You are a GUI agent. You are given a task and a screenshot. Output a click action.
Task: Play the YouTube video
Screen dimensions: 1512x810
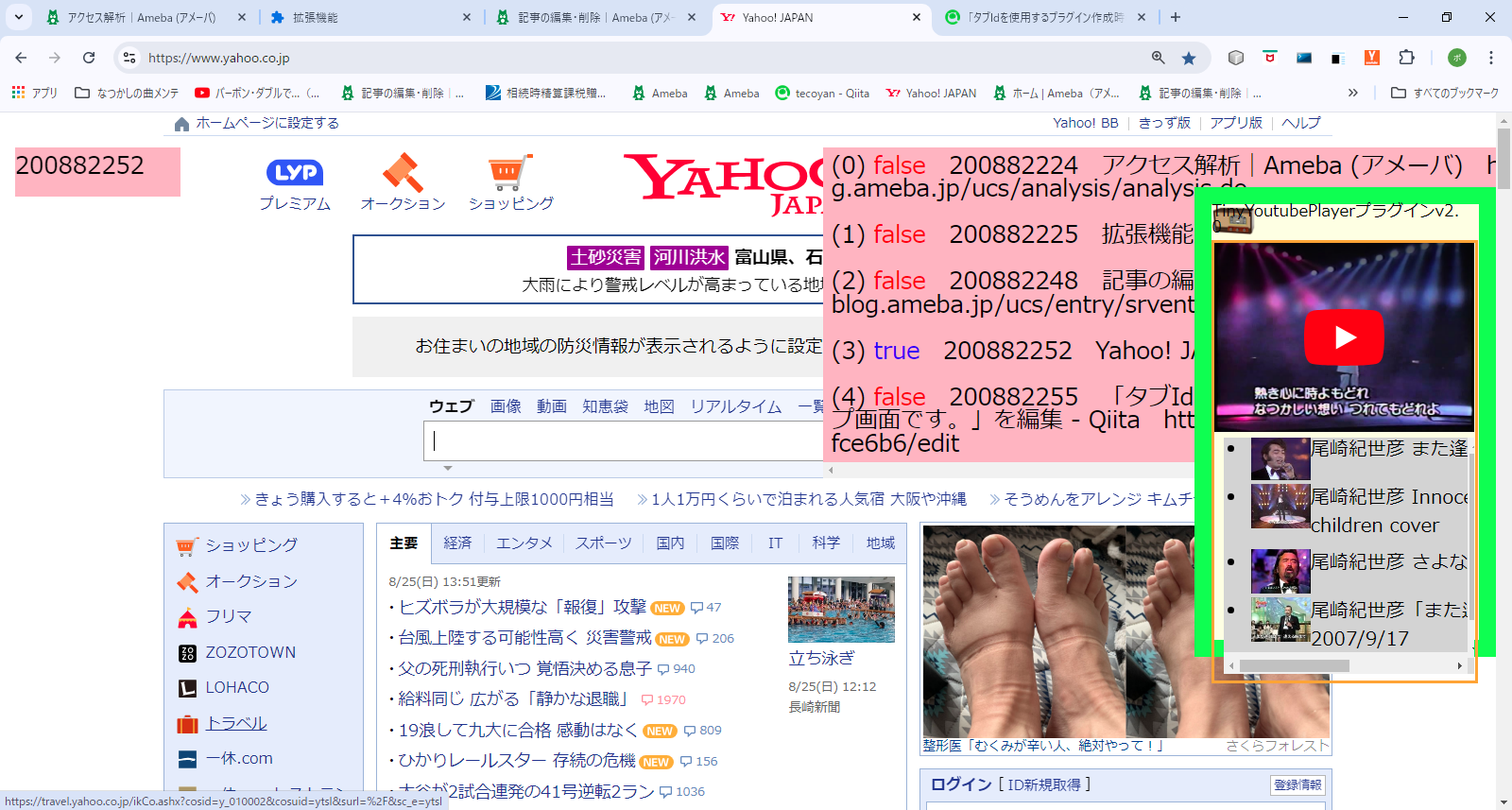[x=1344, y=337]
